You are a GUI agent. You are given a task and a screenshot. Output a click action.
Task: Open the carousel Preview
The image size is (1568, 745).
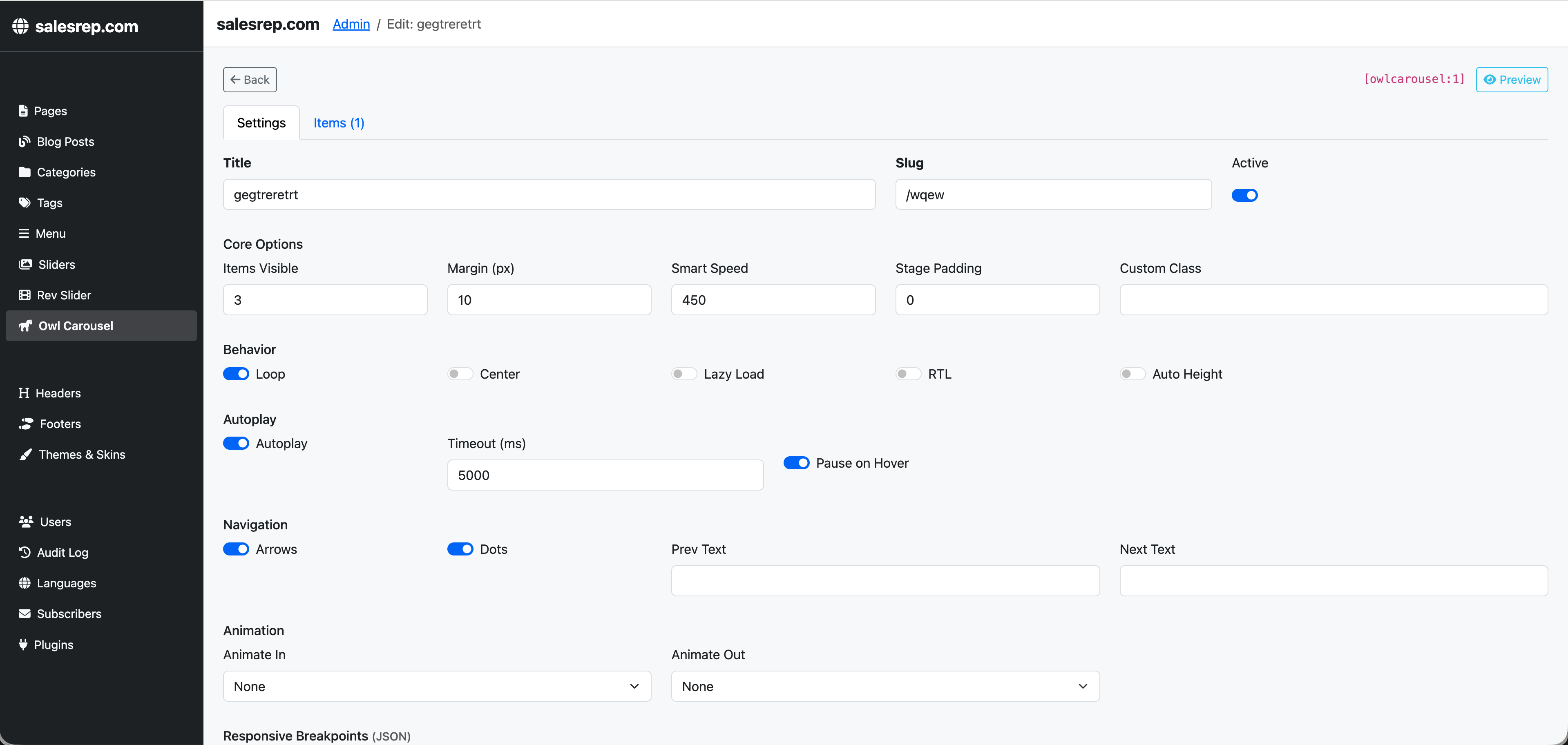click(x=1512, y=79)
